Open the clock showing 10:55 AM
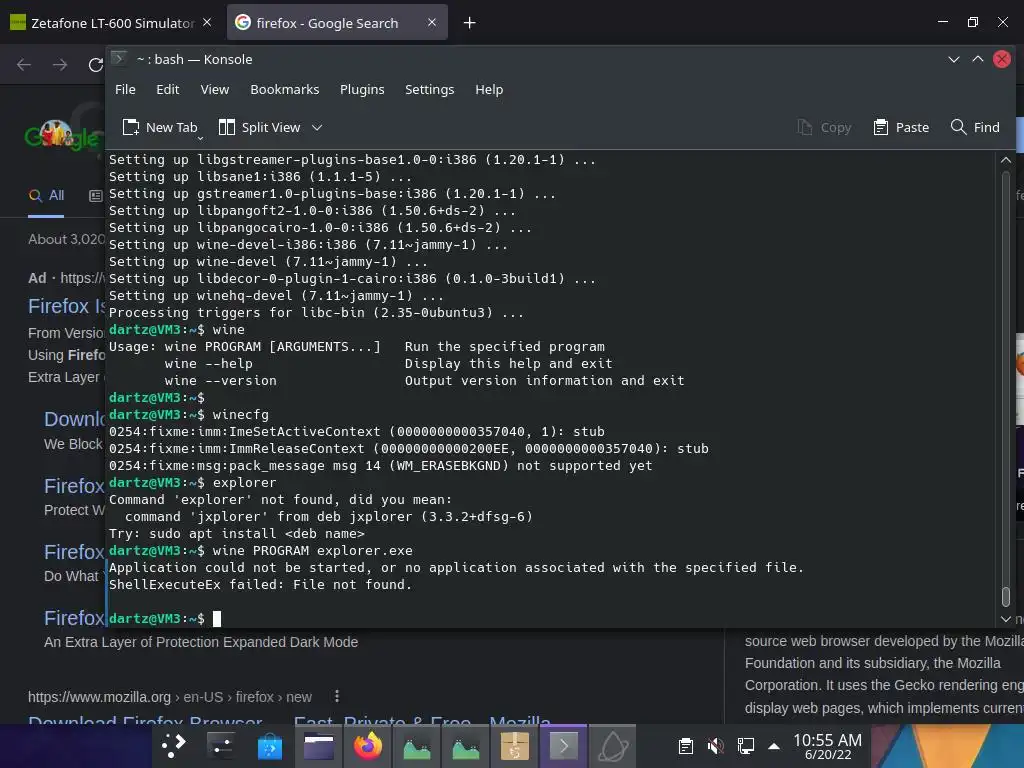The image size is (1024, 768). pos(827,746)
